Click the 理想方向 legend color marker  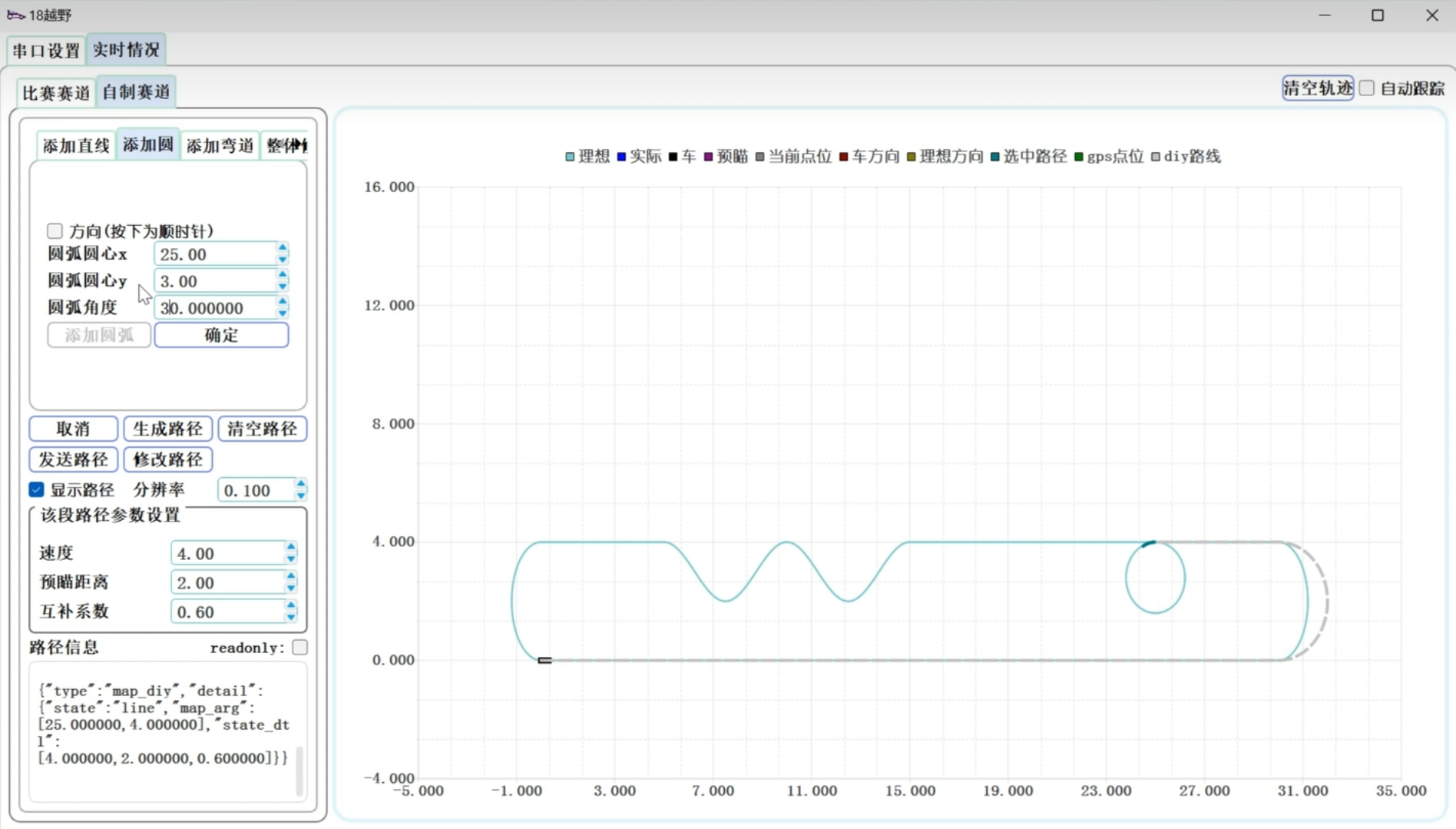[911, 157]
